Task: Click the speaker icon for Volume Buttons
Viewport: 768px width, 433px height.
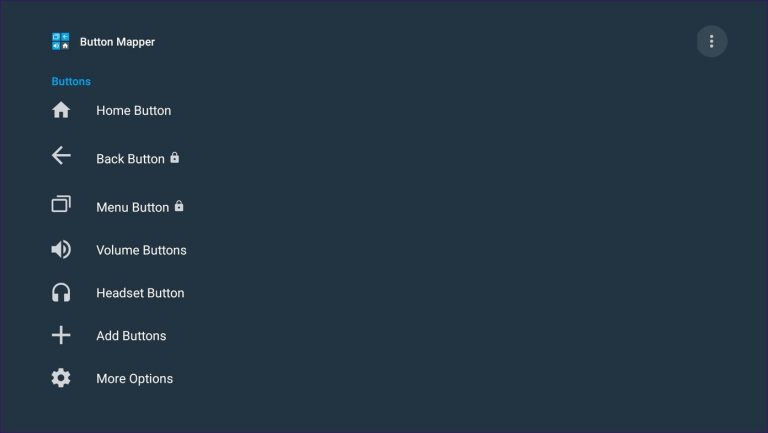Action: pos(61,250)
